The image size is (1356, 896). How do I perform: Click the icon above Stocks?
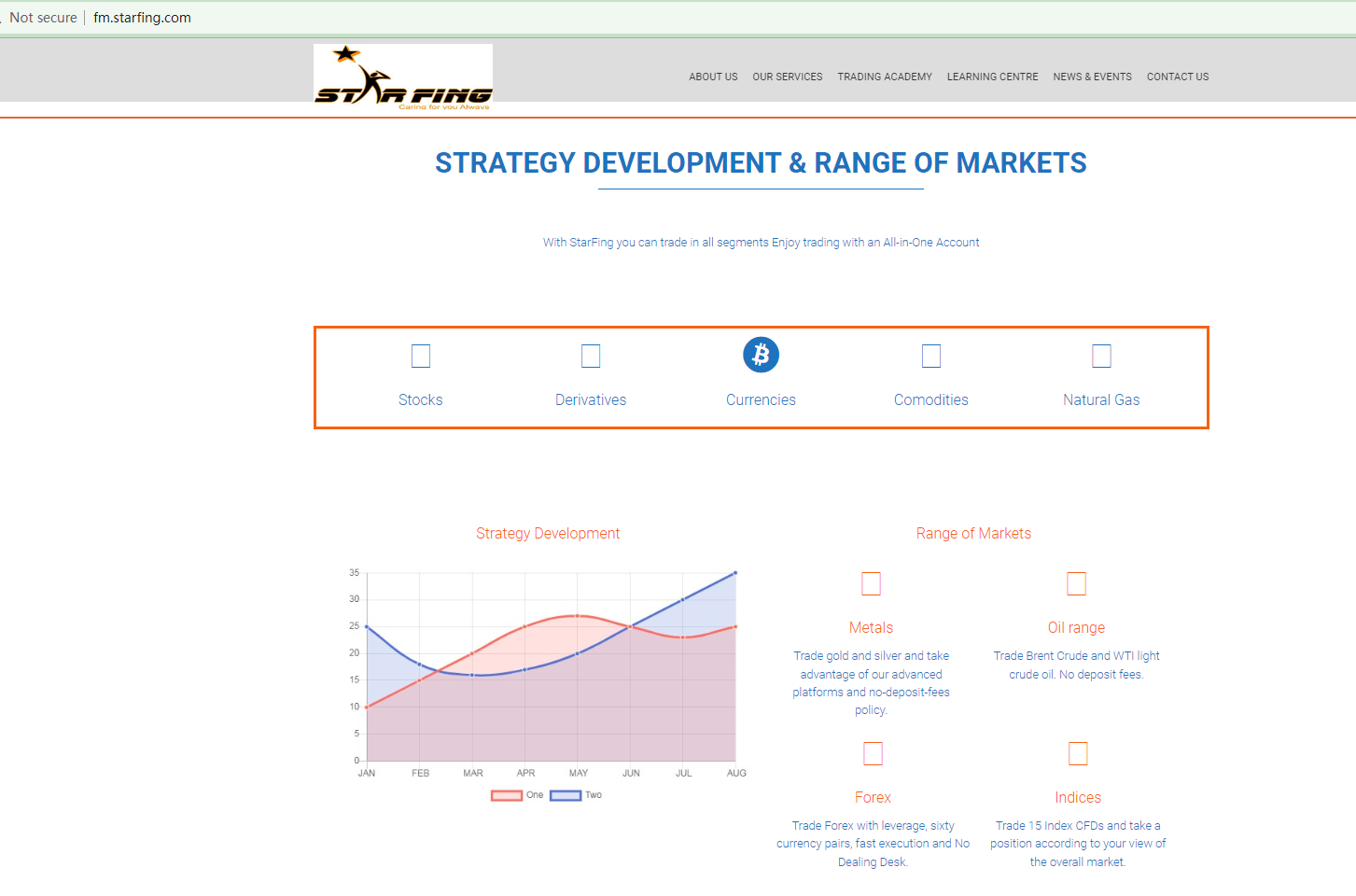421,356
